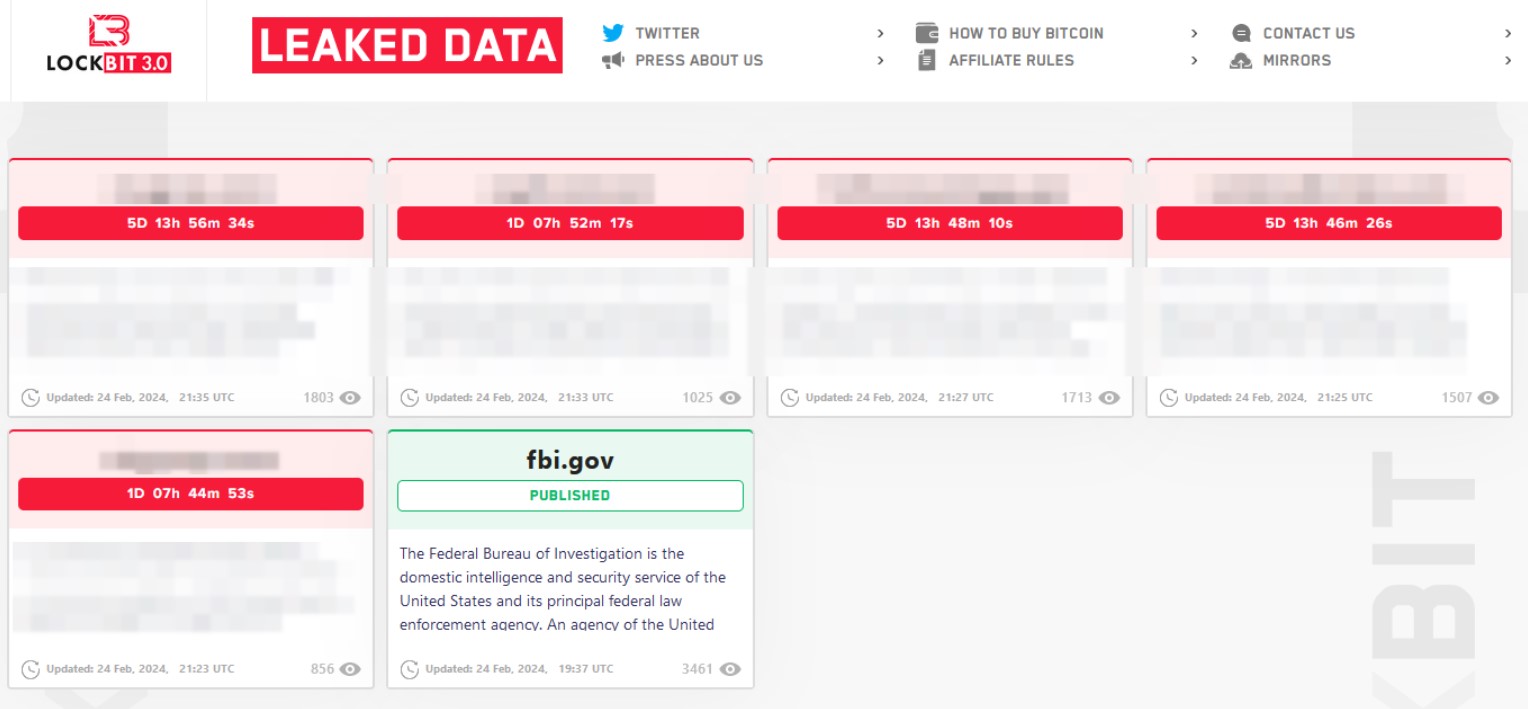Image resolution: width=1528 pixels, height=709 pixels.
Task: Click the Mirrors cloud icon
Action: coord(1241,61)
